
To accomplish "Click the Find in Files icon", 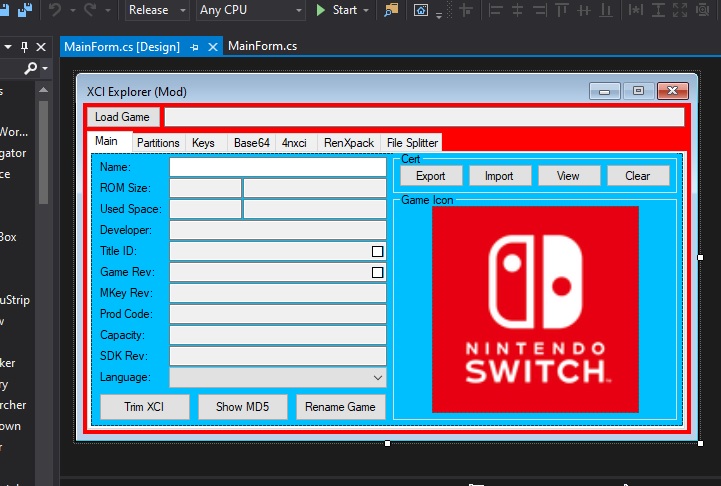I will coord(391,10).
